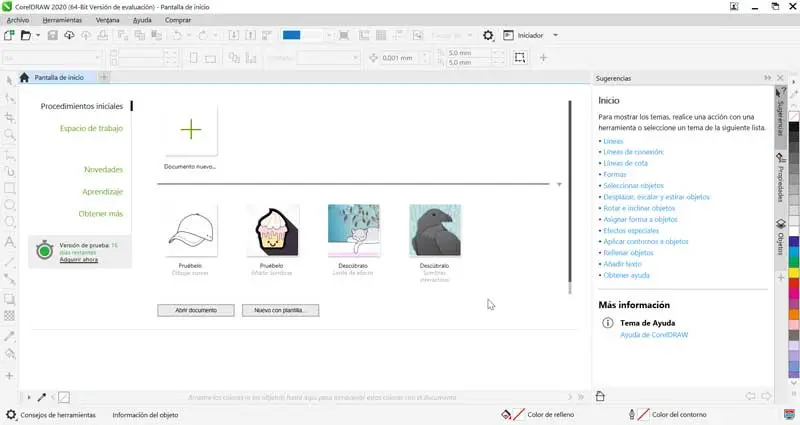Open the Iniciador dropdown arrow
The width and height of the screenshot is (800, 425).
pos(556,35)
